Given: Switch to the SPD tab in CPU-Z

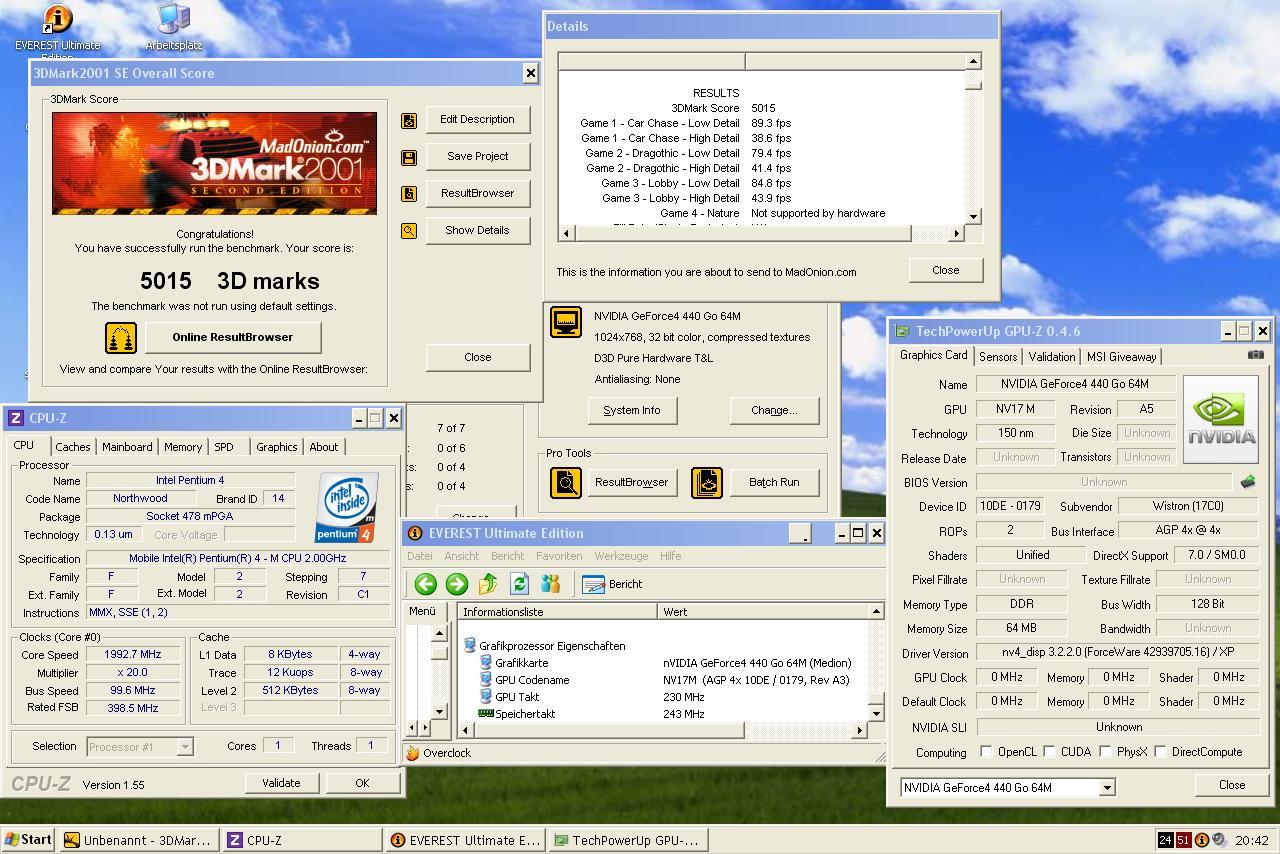Looking at the screenshot, I should [224, 447].
